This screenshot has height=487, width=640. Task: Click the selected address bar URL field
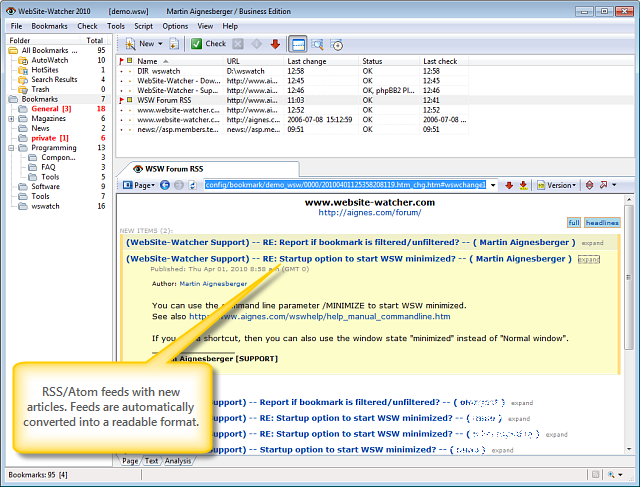coord(345,185)
